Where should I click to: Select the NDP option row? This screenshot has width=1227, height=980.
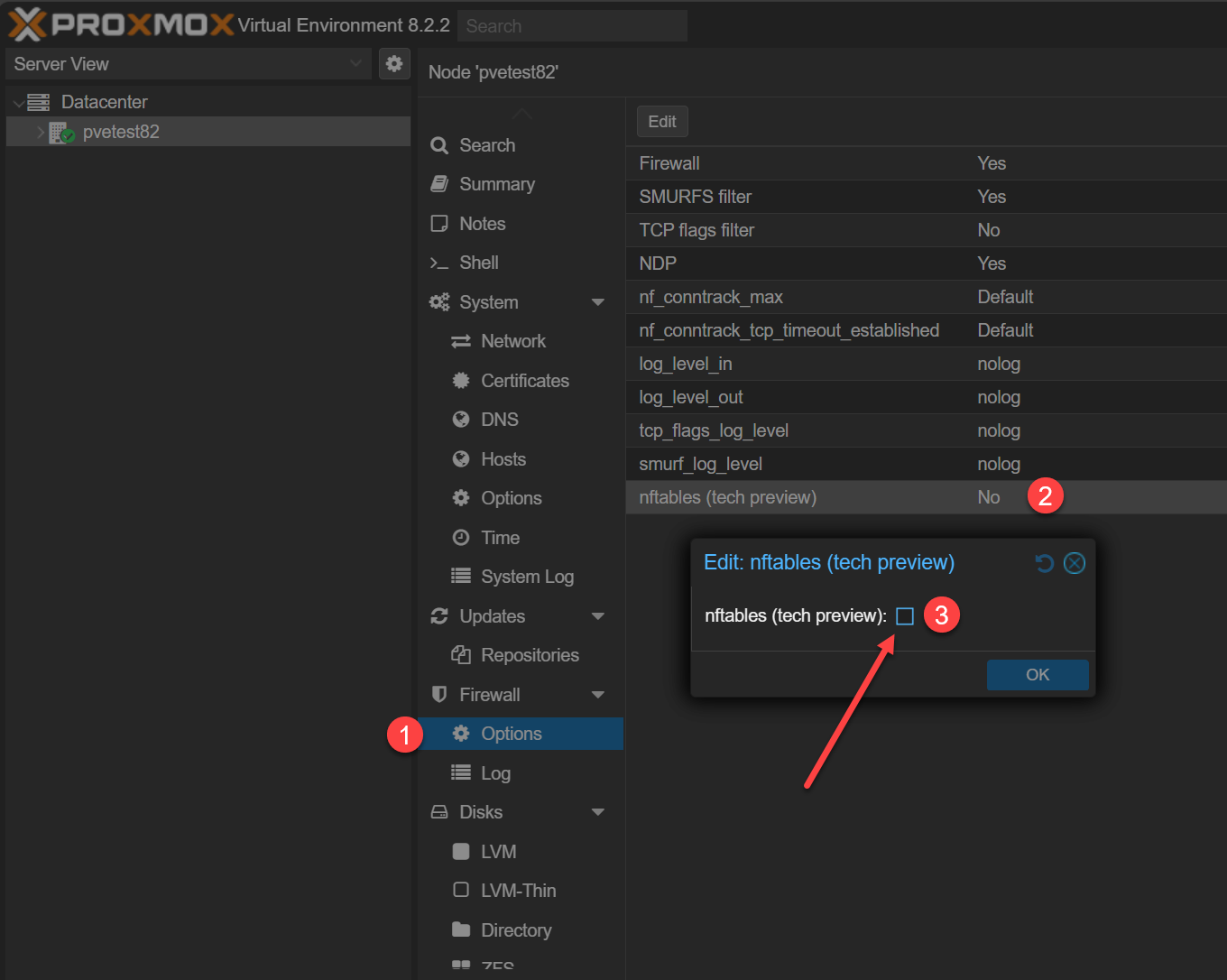(x=927, y=263)
